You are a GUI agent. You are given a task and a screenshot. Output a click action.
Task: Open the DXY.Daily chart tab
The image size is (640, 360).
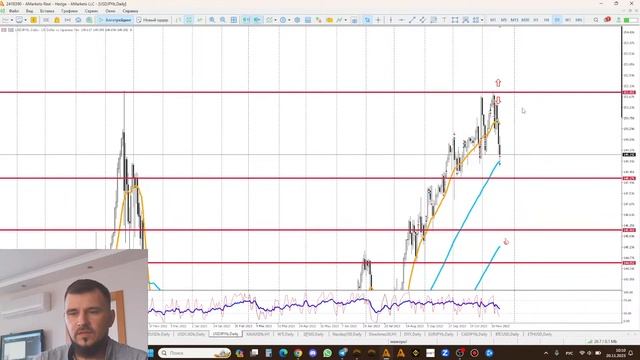412,334
